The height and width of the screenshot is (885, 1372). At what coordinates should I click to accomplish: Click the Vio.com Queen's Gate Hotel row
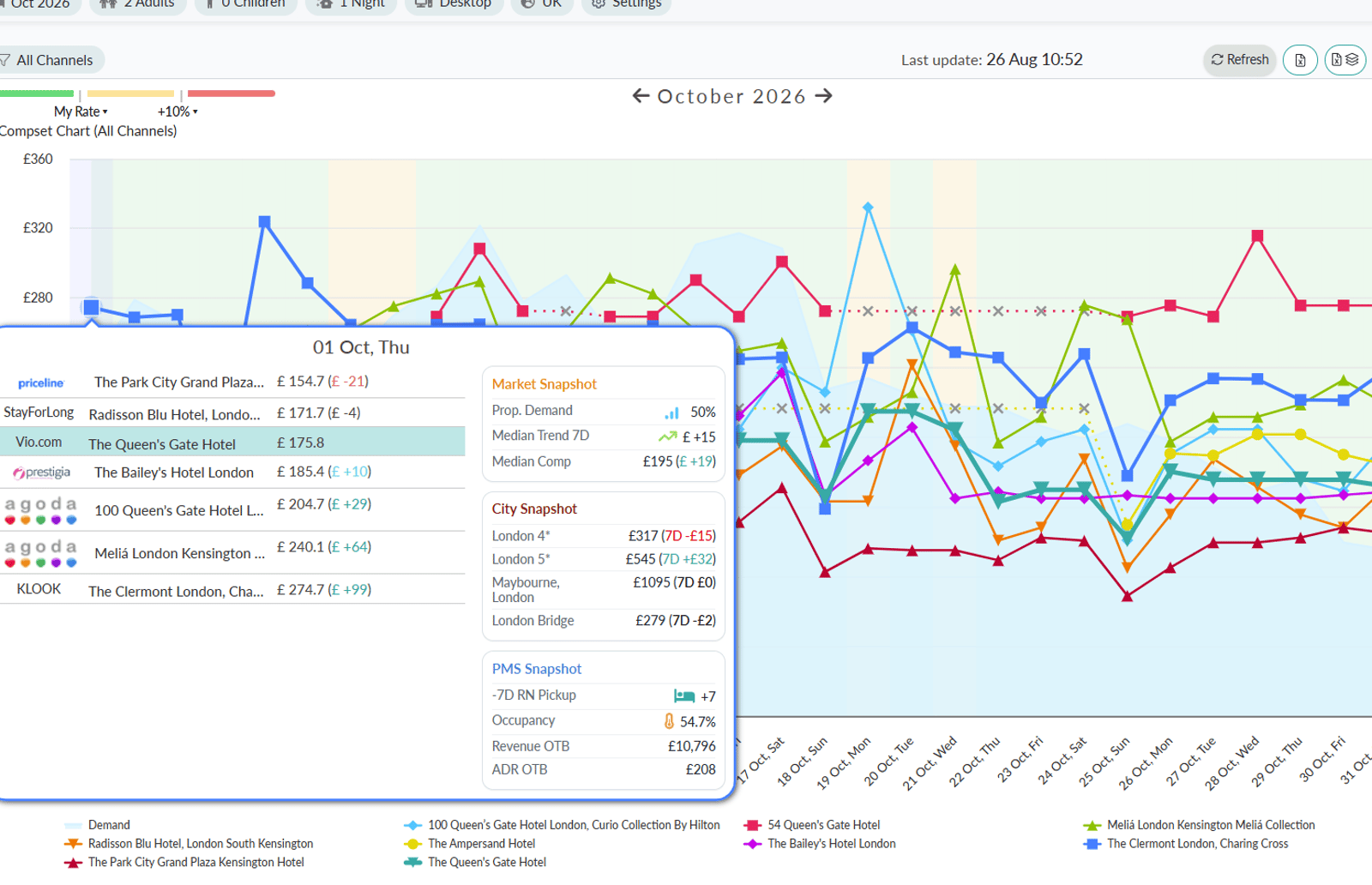[x=232, y=442]
